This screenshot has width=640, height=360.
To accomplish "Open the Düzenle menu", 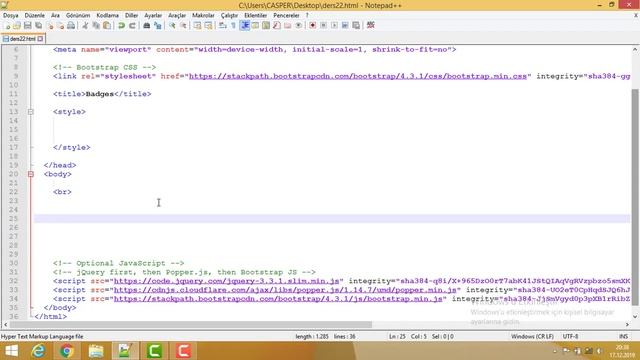I will click(x=35, y=15).
